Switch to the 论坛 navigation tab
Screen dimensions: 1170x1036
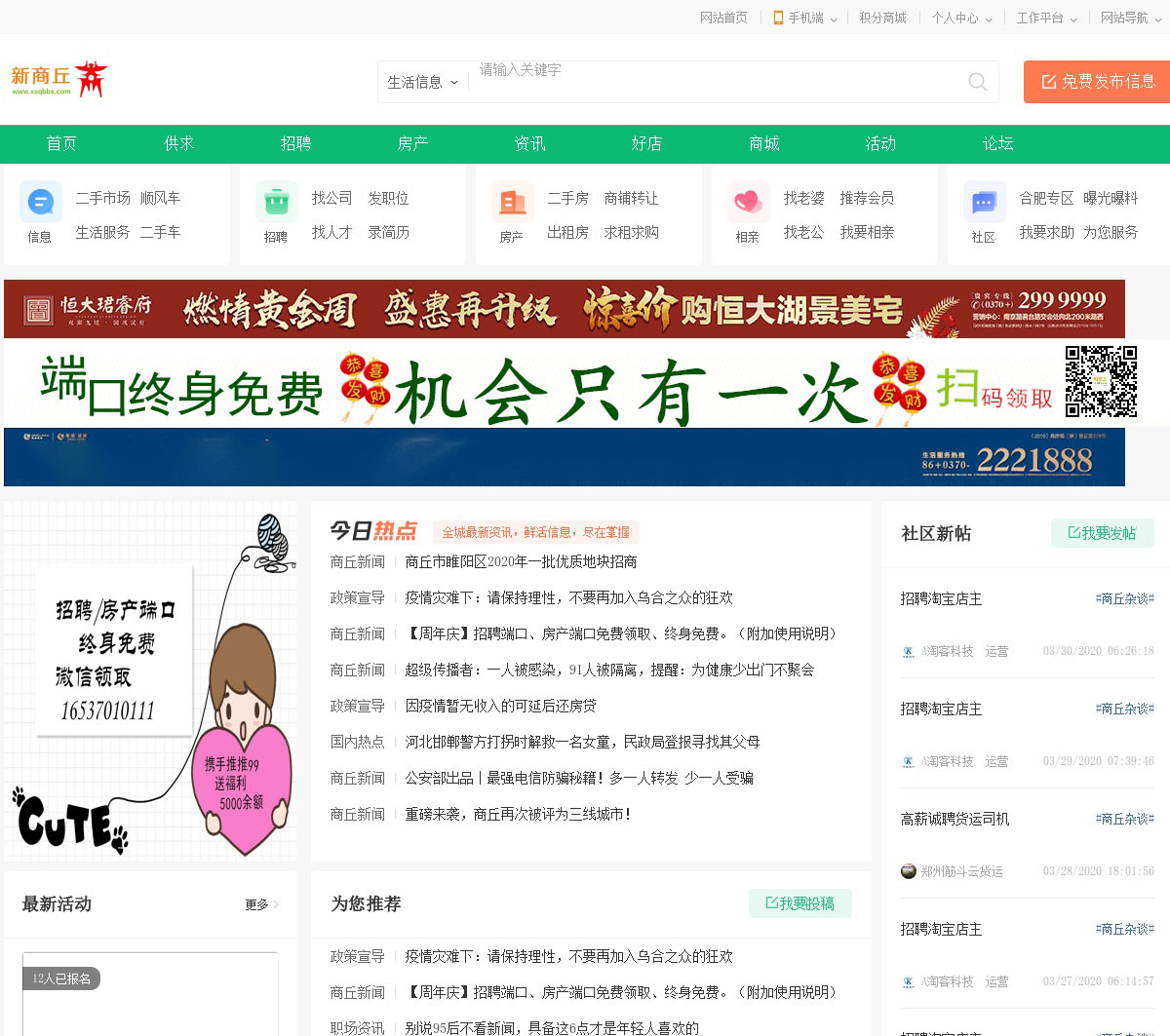click(x=997, y=143)
